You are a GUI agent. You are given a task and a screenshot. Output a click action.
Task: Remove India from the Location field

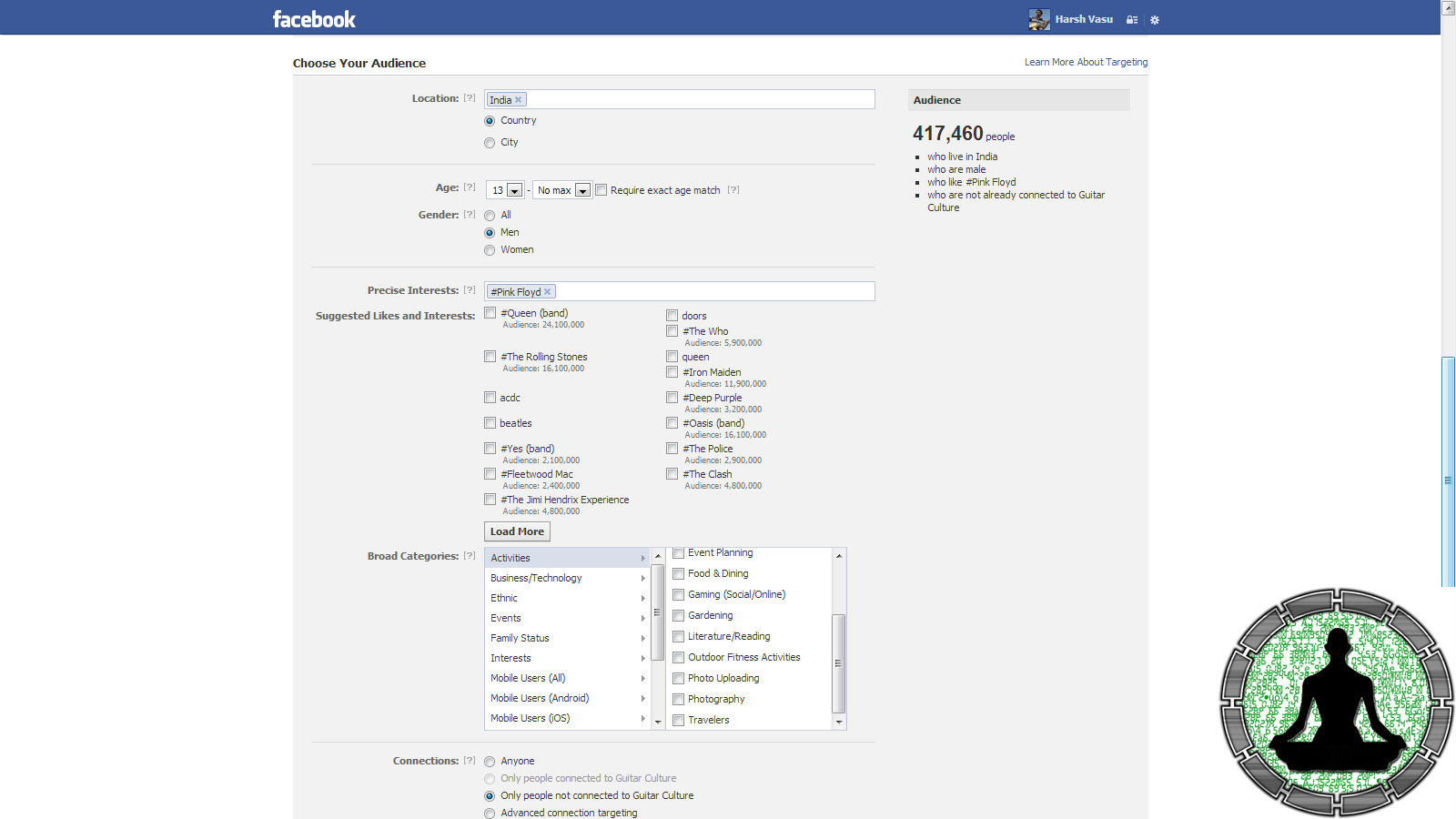pyautogui.click(x=519, y=100)
